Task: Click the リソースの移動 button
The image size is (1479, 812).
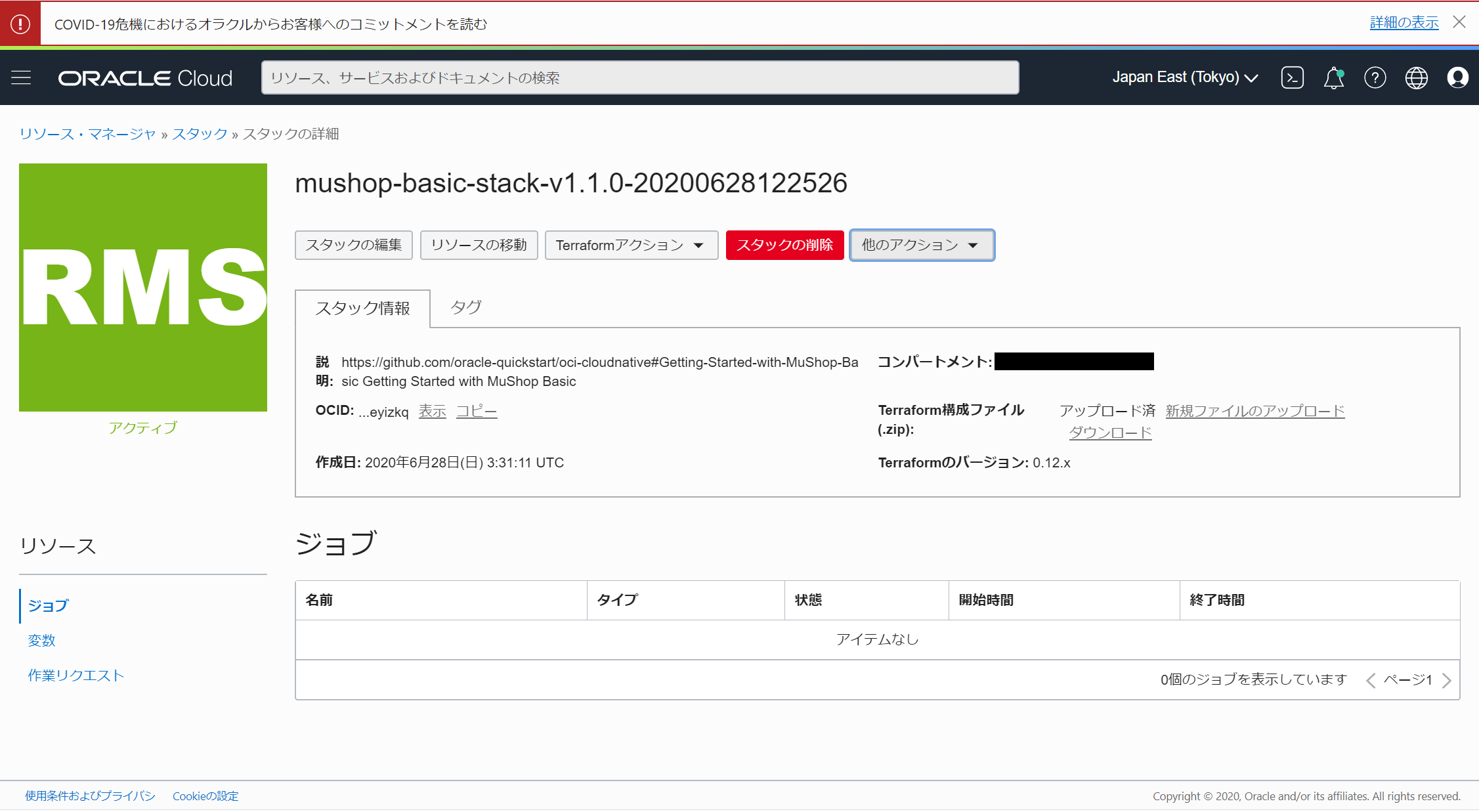Action: [x=479, y=245]
